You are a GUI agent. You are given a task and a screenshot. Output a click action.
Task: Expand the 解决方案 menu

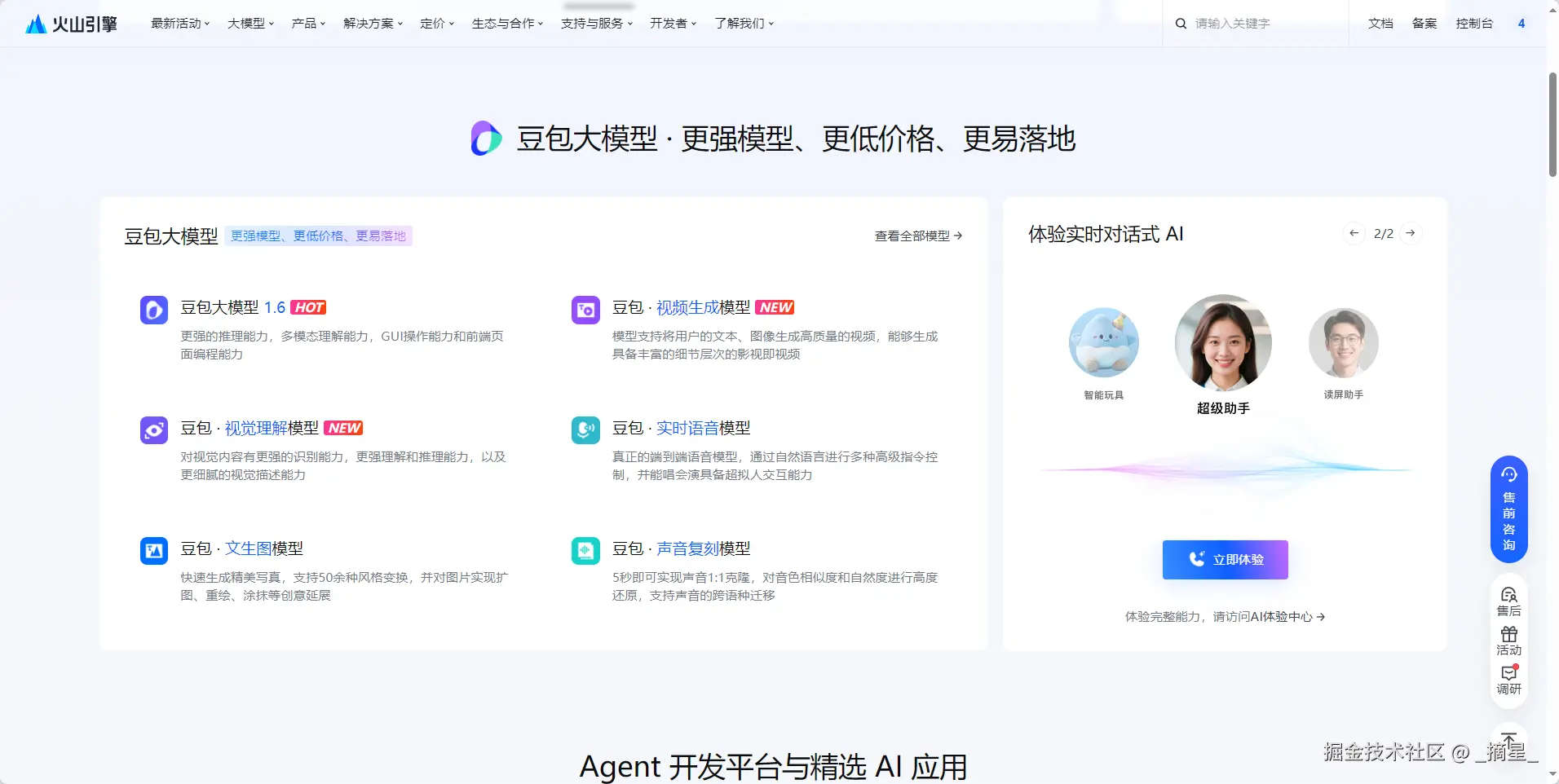373,24
